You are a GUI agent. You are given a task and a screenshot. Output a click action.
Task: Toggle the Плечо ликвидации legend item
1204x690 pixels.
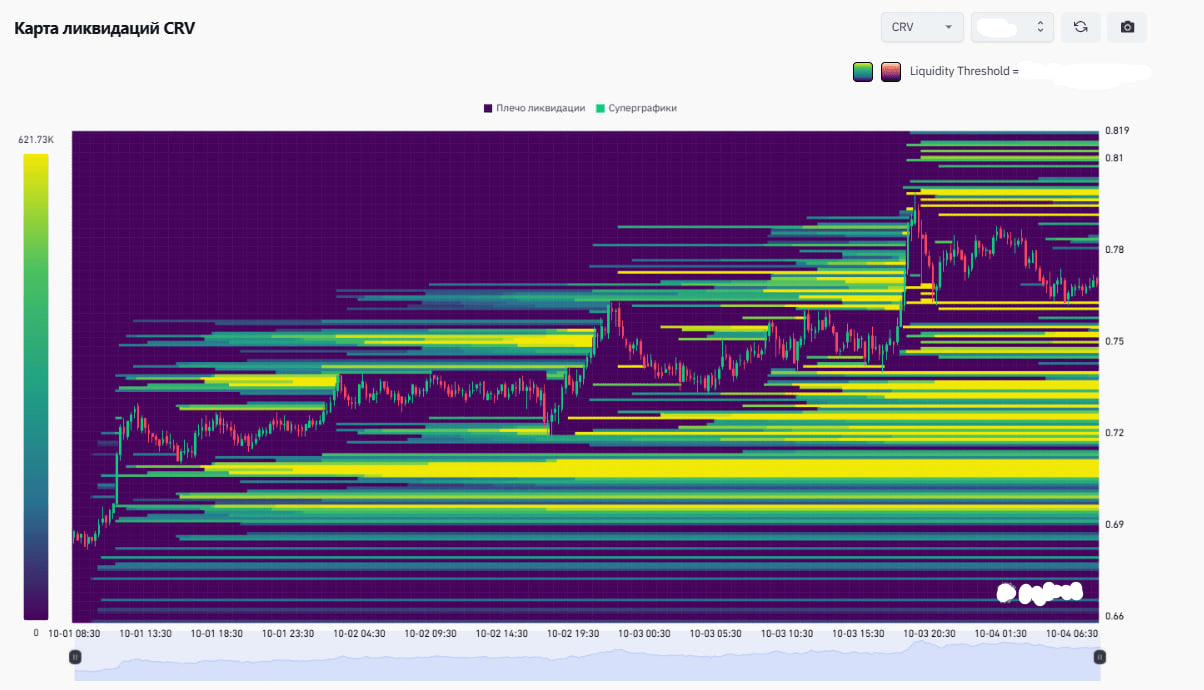[534, 108]
